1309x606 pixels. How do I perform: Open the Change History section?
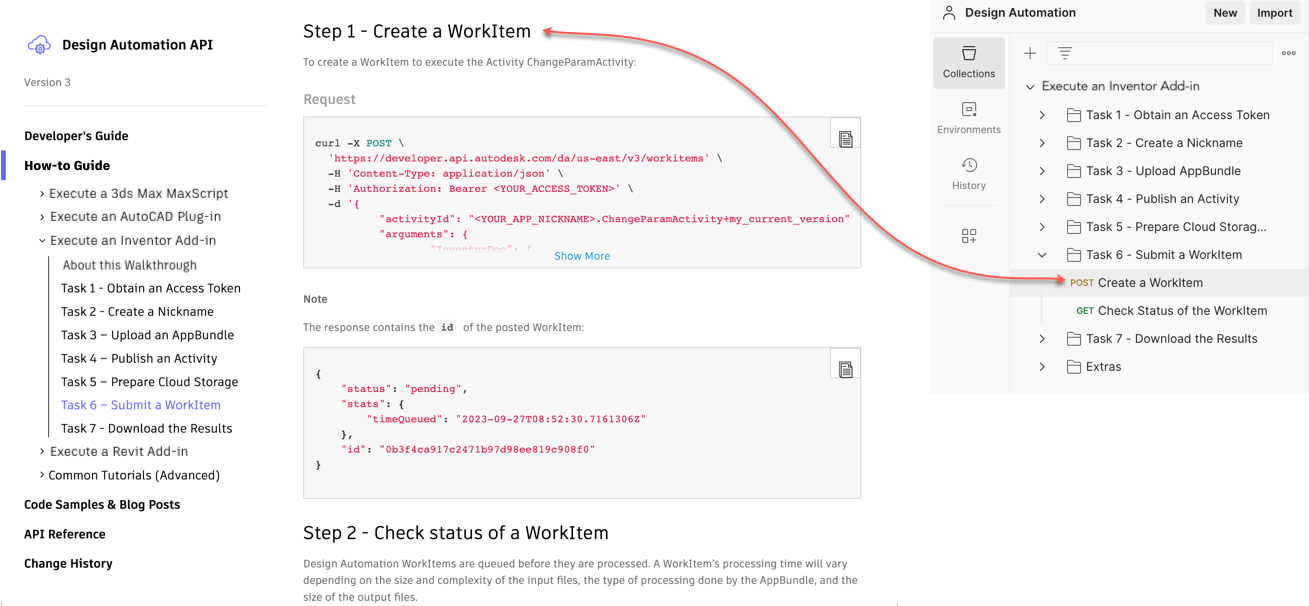(68, 564)
